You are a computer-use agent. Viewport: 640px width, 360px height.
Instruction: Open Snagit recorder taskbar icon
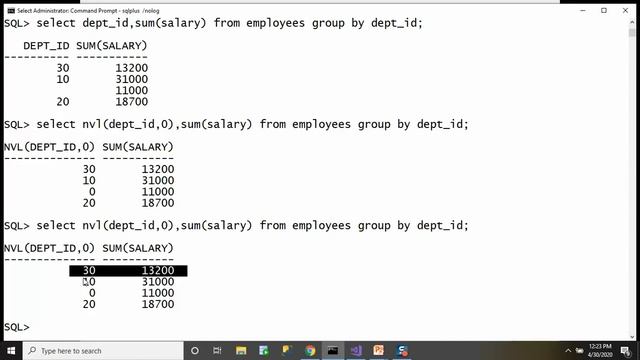point(402,351)
